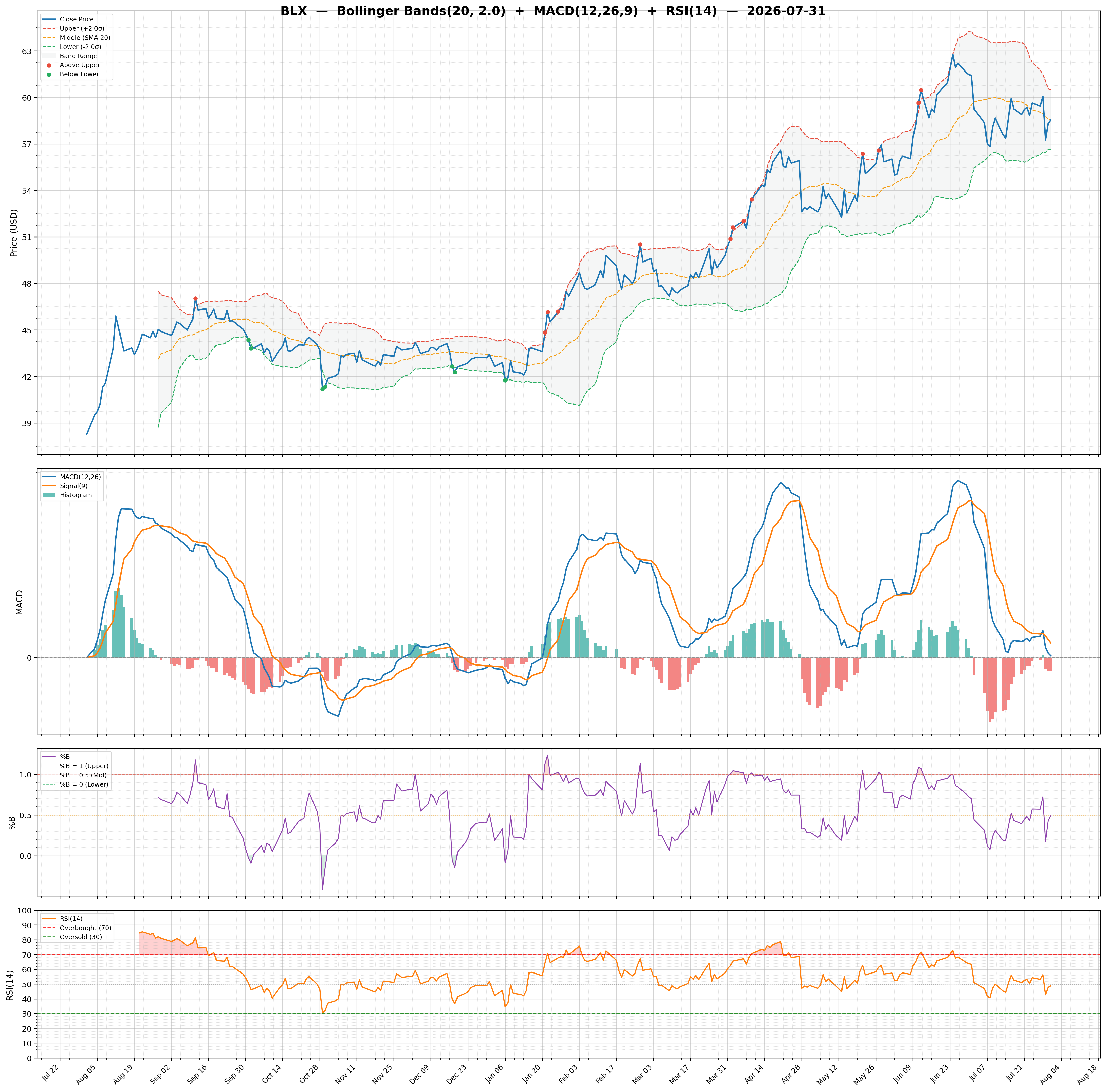Click the RSI(14) legend entry

(x=62, y=919)
